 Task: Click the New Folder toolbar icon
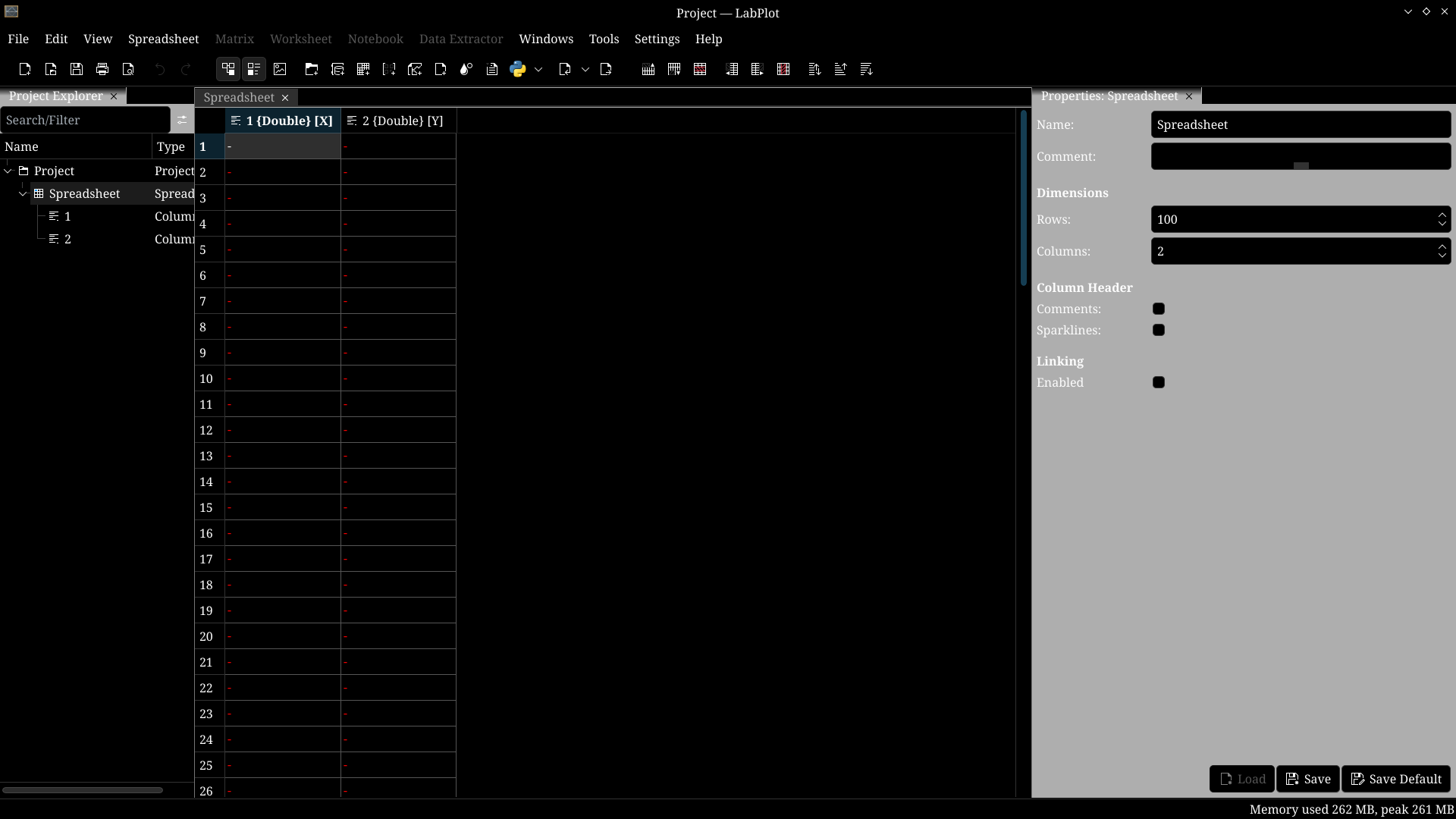point(312,69)
